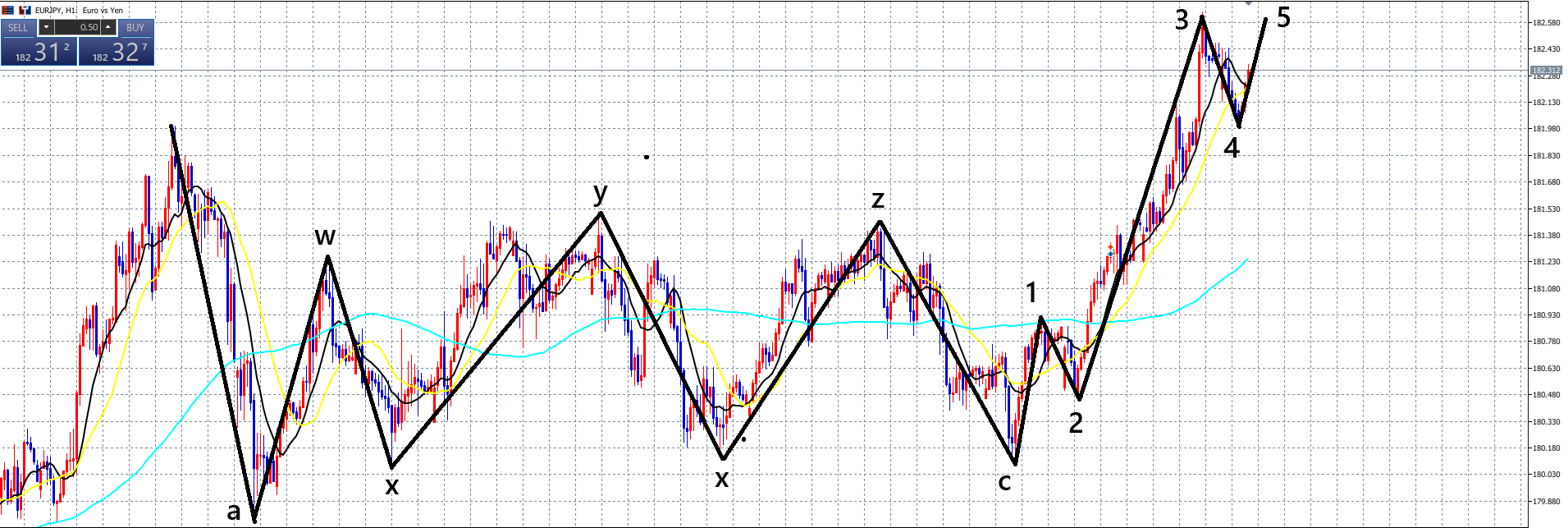1568x528 pixels.
Task: Increase lot volume with up arrow
Action: 108,27
